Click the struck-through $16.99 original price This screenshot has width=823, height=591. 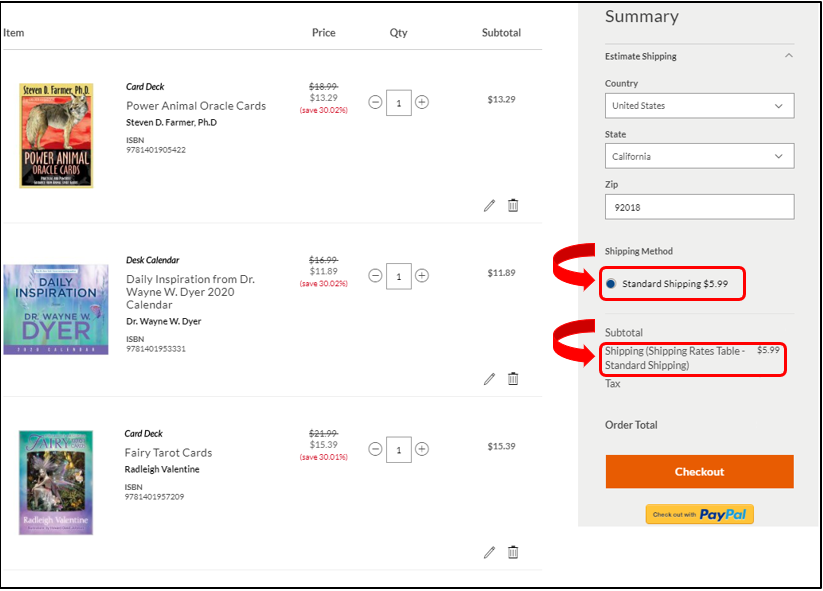323,260
